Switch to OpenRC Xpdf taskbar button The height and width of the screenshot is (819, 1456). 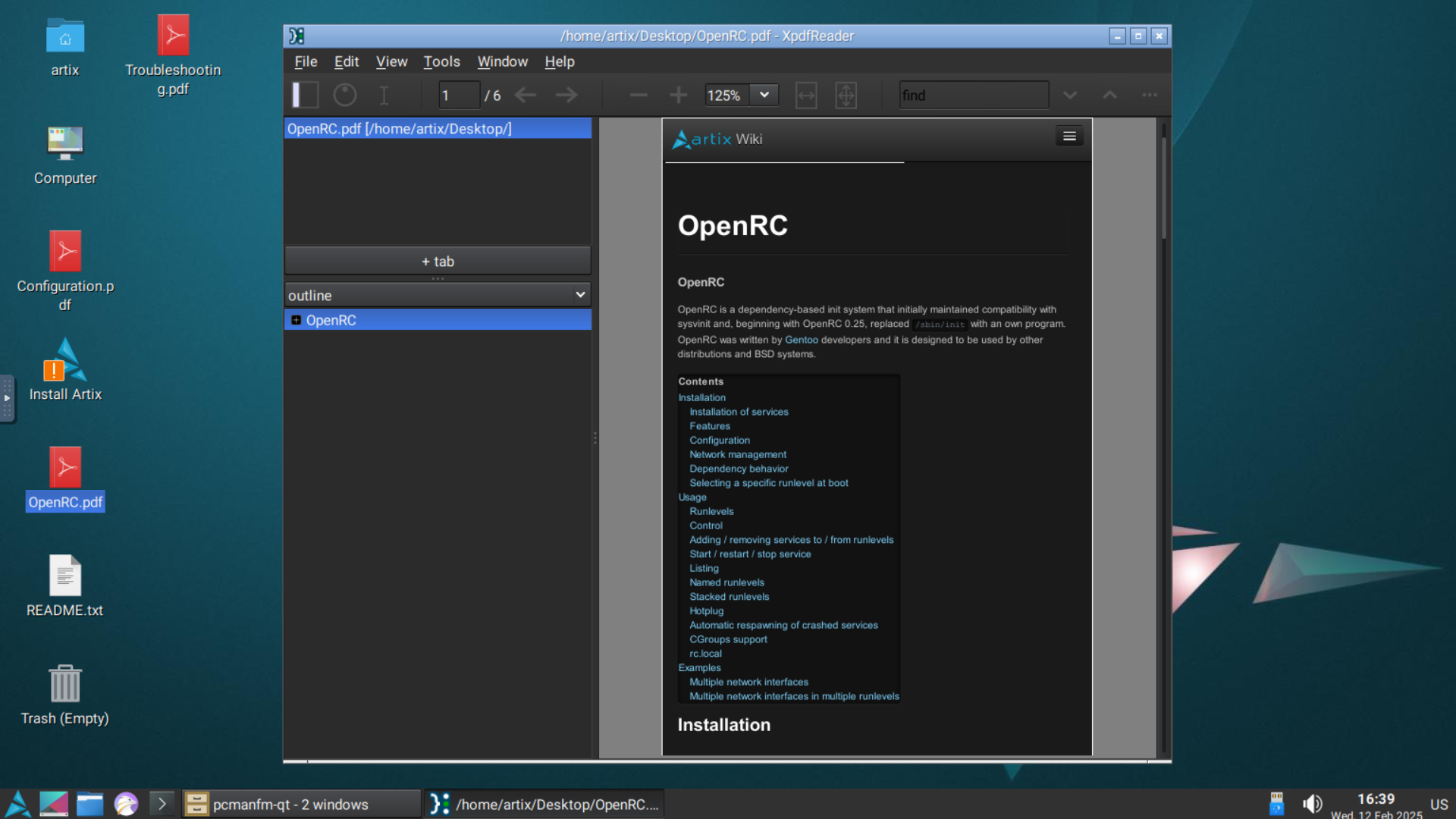pyautogui.click(x=544, y=805)
